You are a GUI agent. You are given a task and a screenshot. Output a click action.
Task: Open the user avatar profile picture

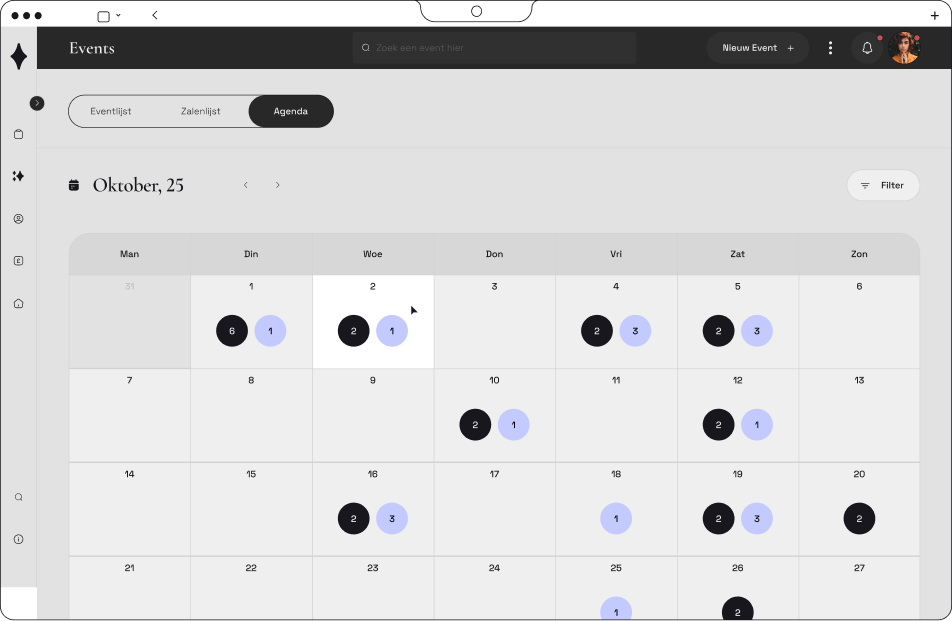(x=904, y=48)
